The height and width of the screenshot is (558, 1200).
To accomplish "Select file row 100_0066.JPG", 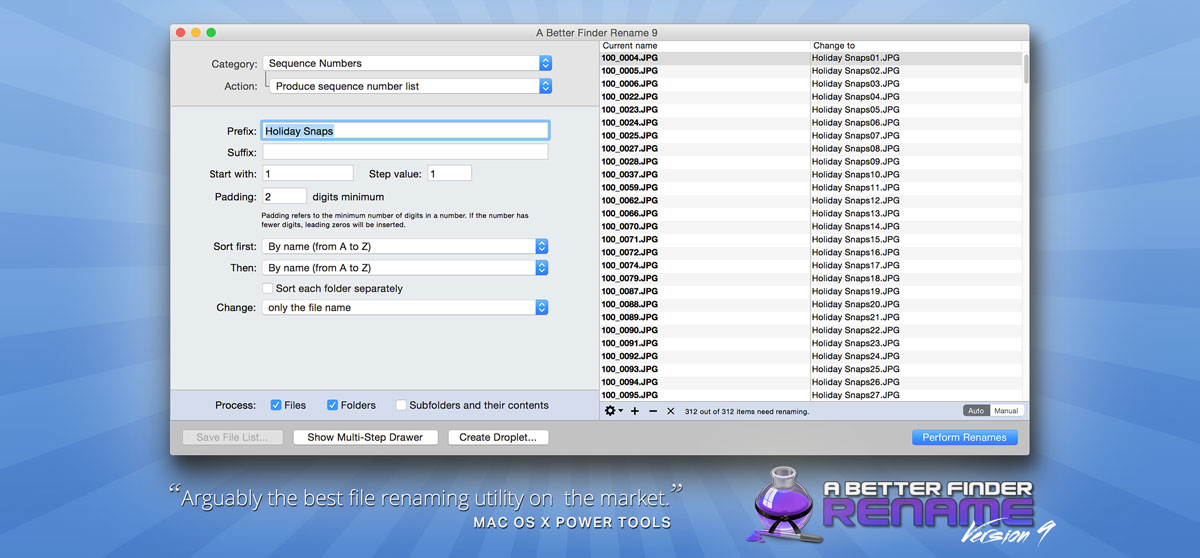I will 811,214.
